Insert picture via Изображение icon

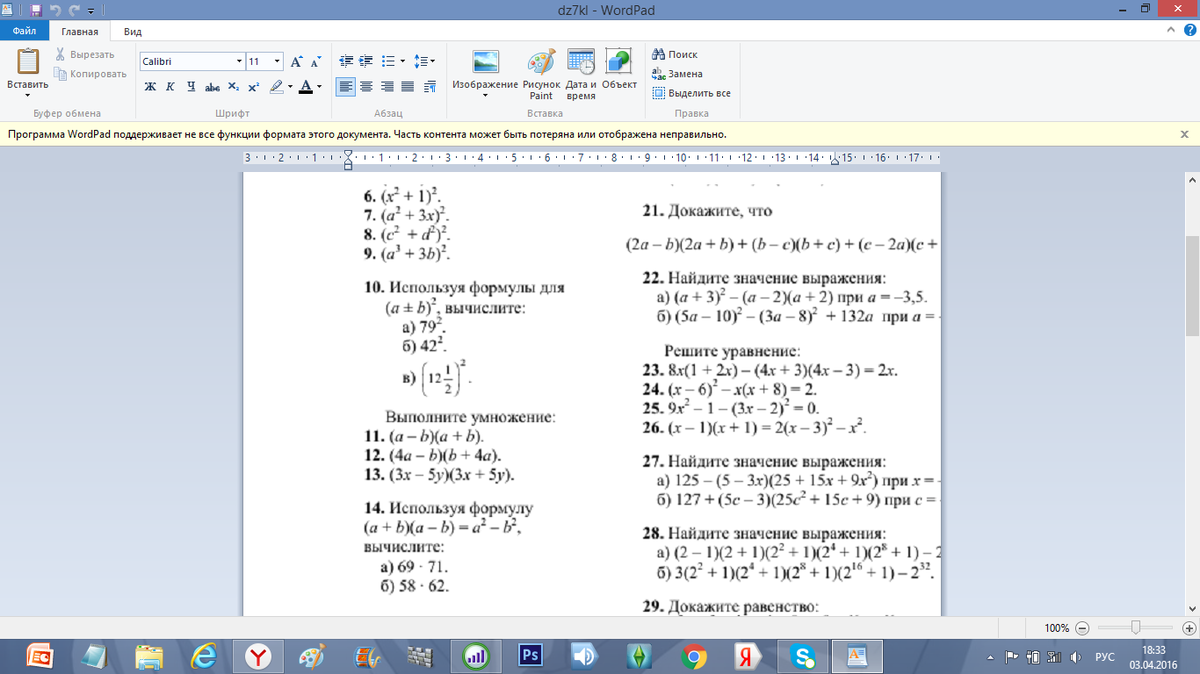[485, 61]
